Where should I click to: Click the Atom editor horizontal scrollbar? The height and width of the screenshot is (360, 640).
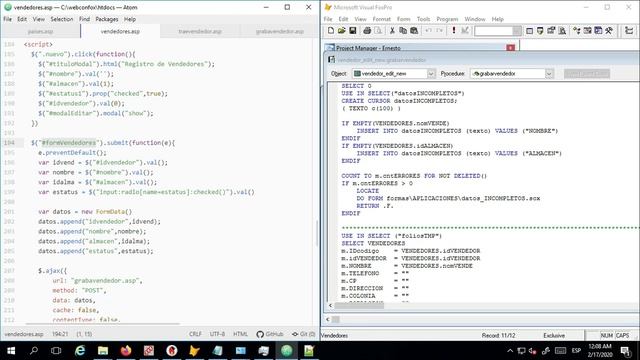102,324
